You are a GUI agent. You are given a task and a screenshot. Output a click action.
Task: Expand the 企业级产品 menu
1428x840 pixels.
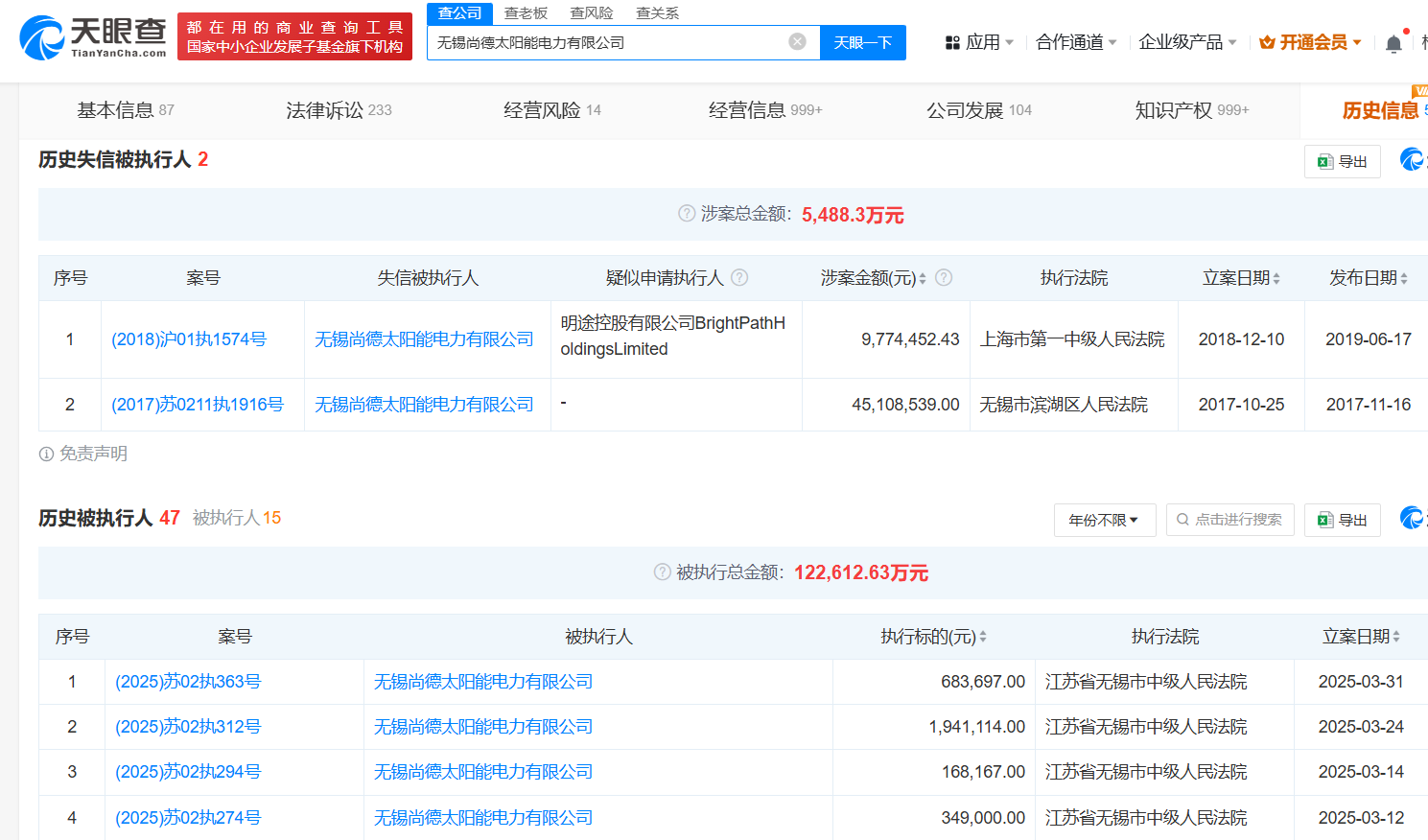pos(1187,42)
